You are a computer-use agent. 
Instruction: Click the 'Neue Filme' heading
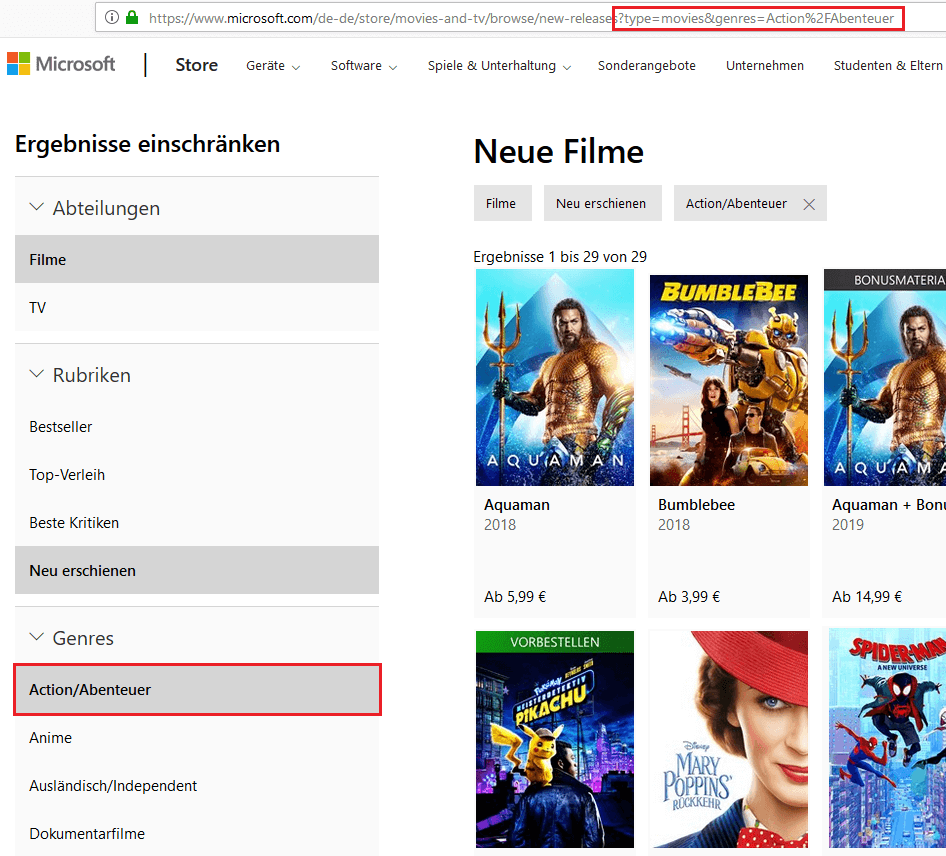559,151
